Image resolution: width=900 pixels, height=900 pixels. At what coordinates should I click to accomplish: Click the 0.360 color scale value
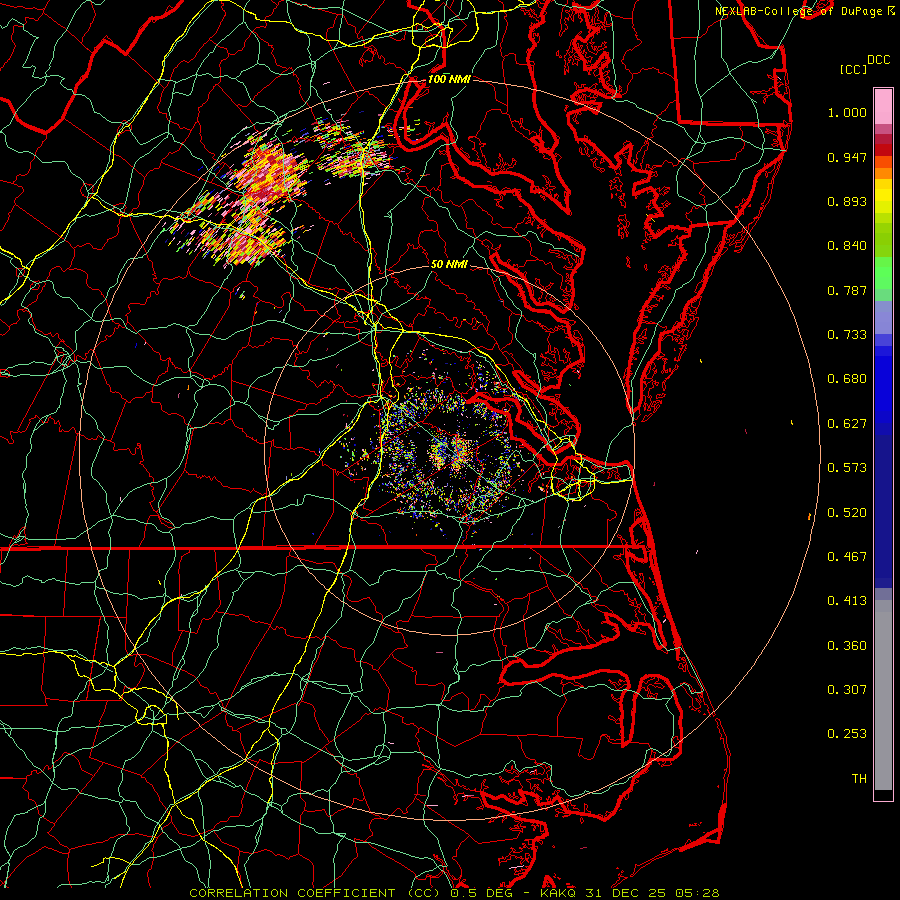[x=847, y=646]
